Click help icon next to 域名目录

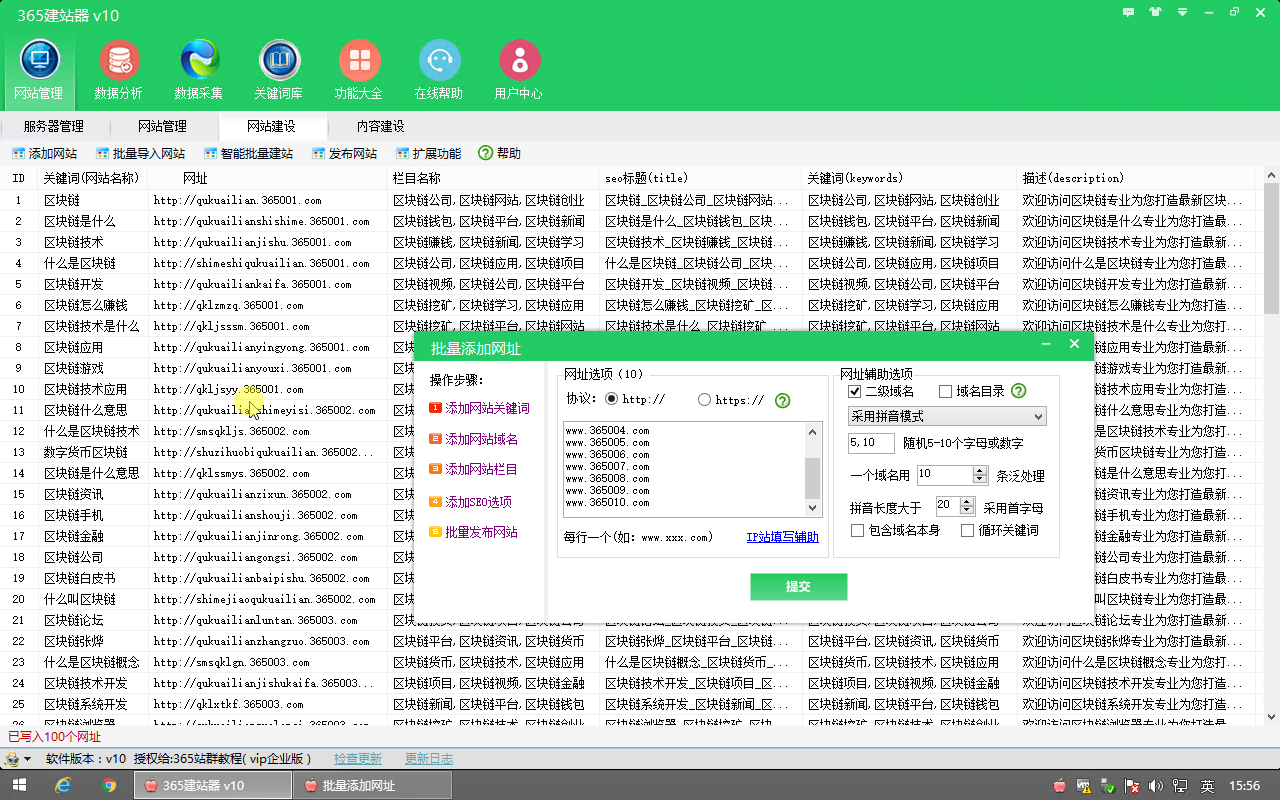coord(1019,391)
